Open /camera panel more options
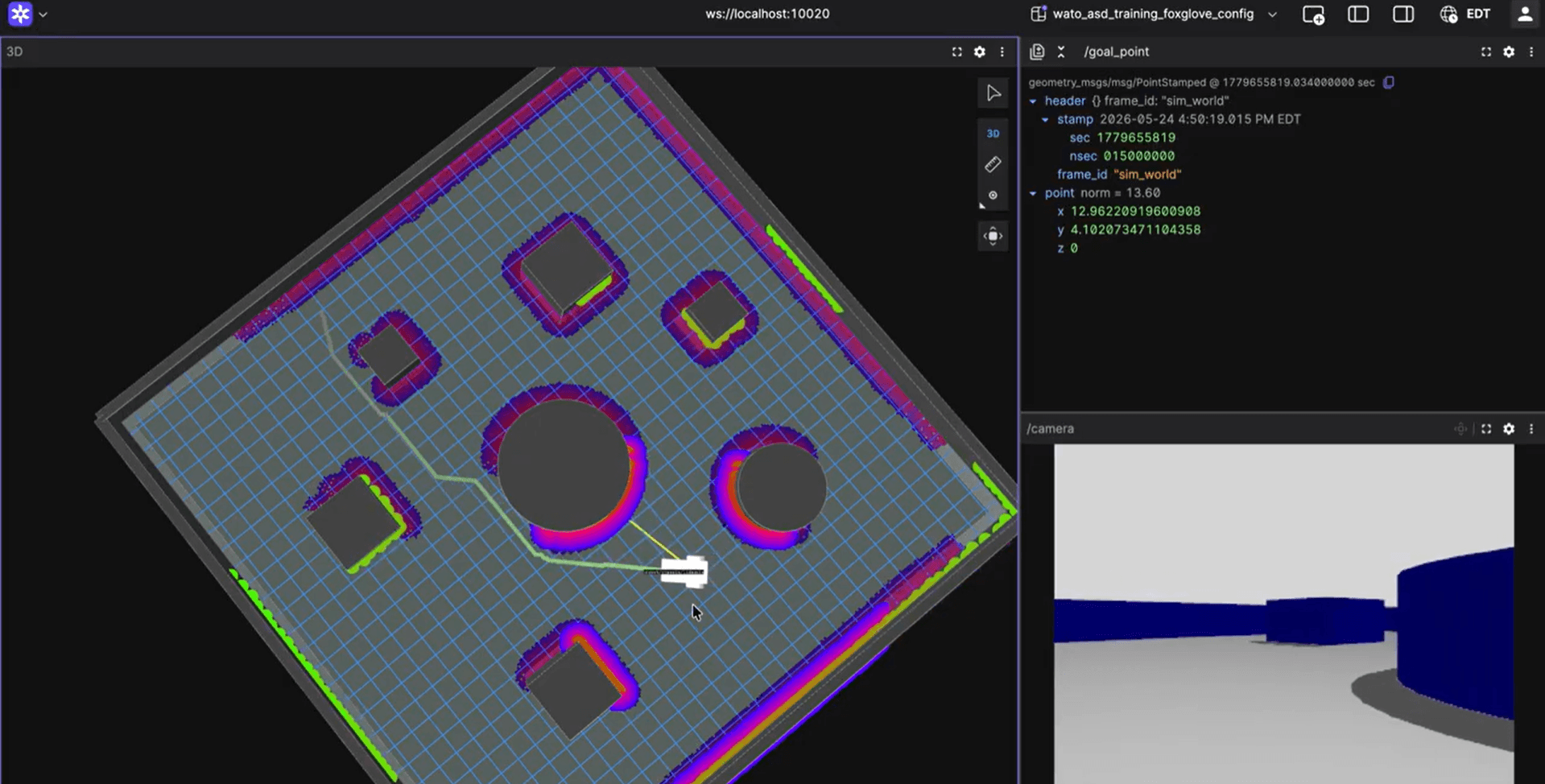This screenshot has width=1545, height=784. tap(1531, 429)
